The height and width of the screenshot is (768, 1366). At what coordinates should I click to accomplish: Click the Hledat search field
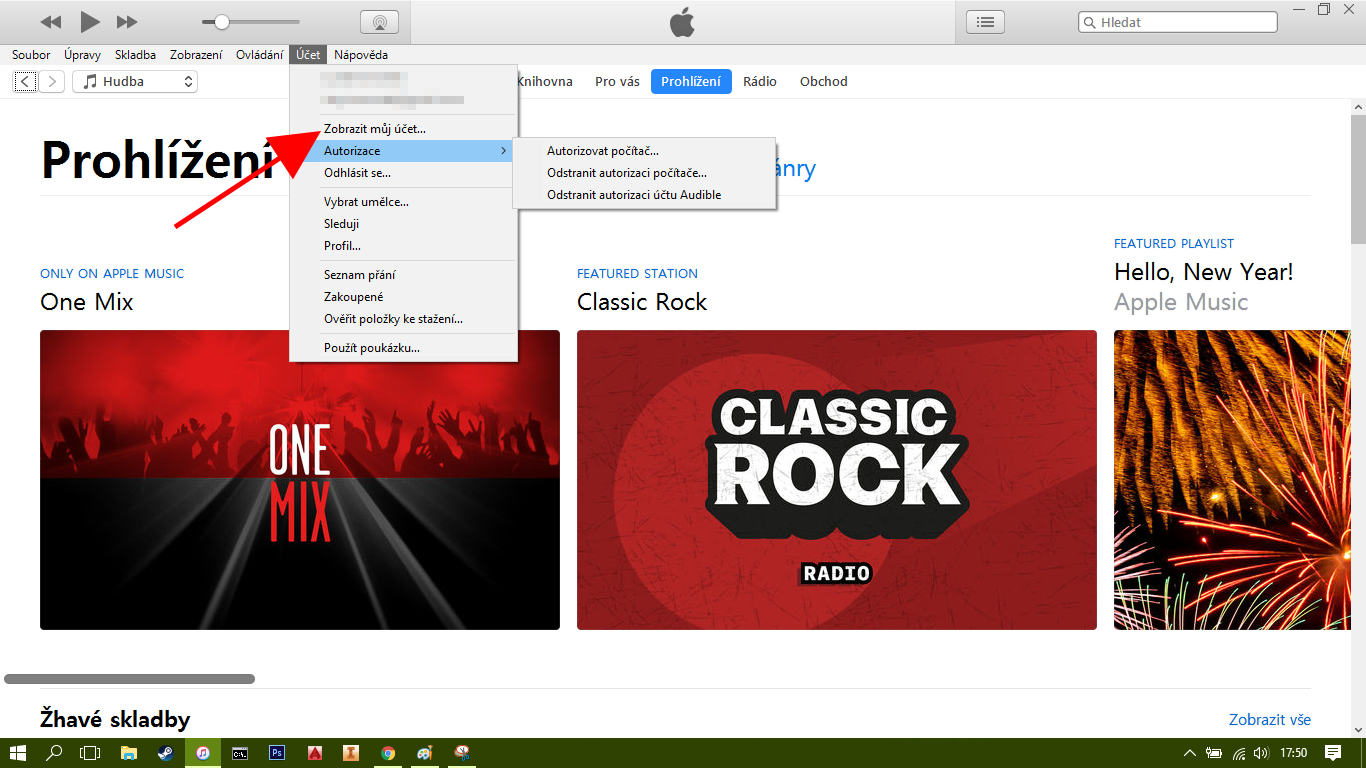coord(1178,22)
